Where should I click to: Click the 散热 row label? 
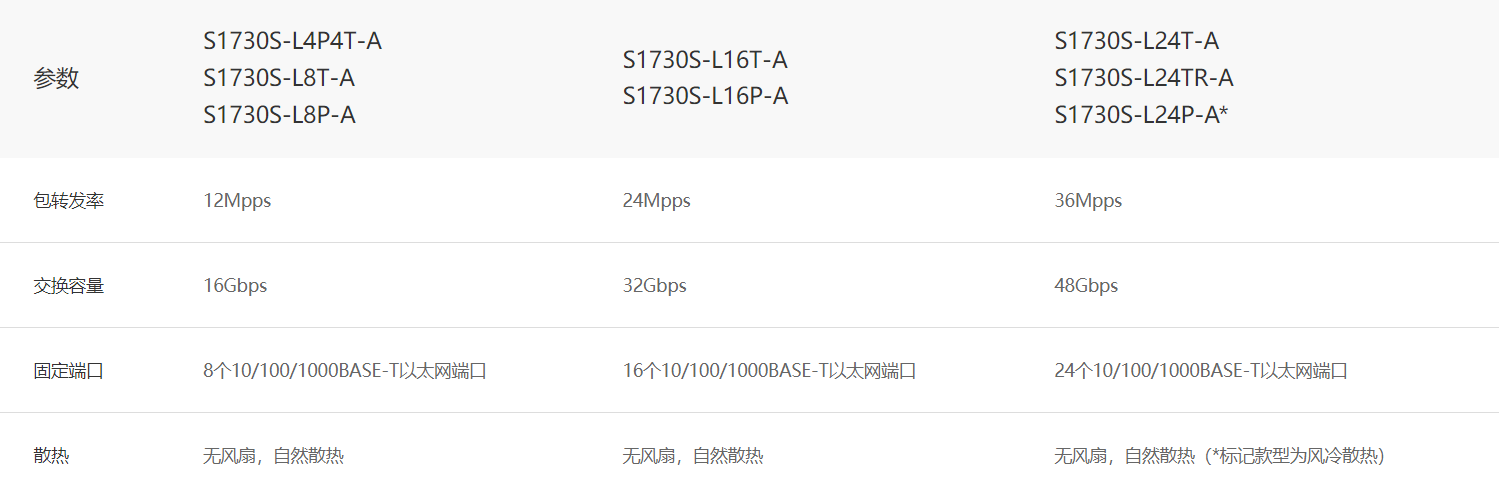[51, 457]
